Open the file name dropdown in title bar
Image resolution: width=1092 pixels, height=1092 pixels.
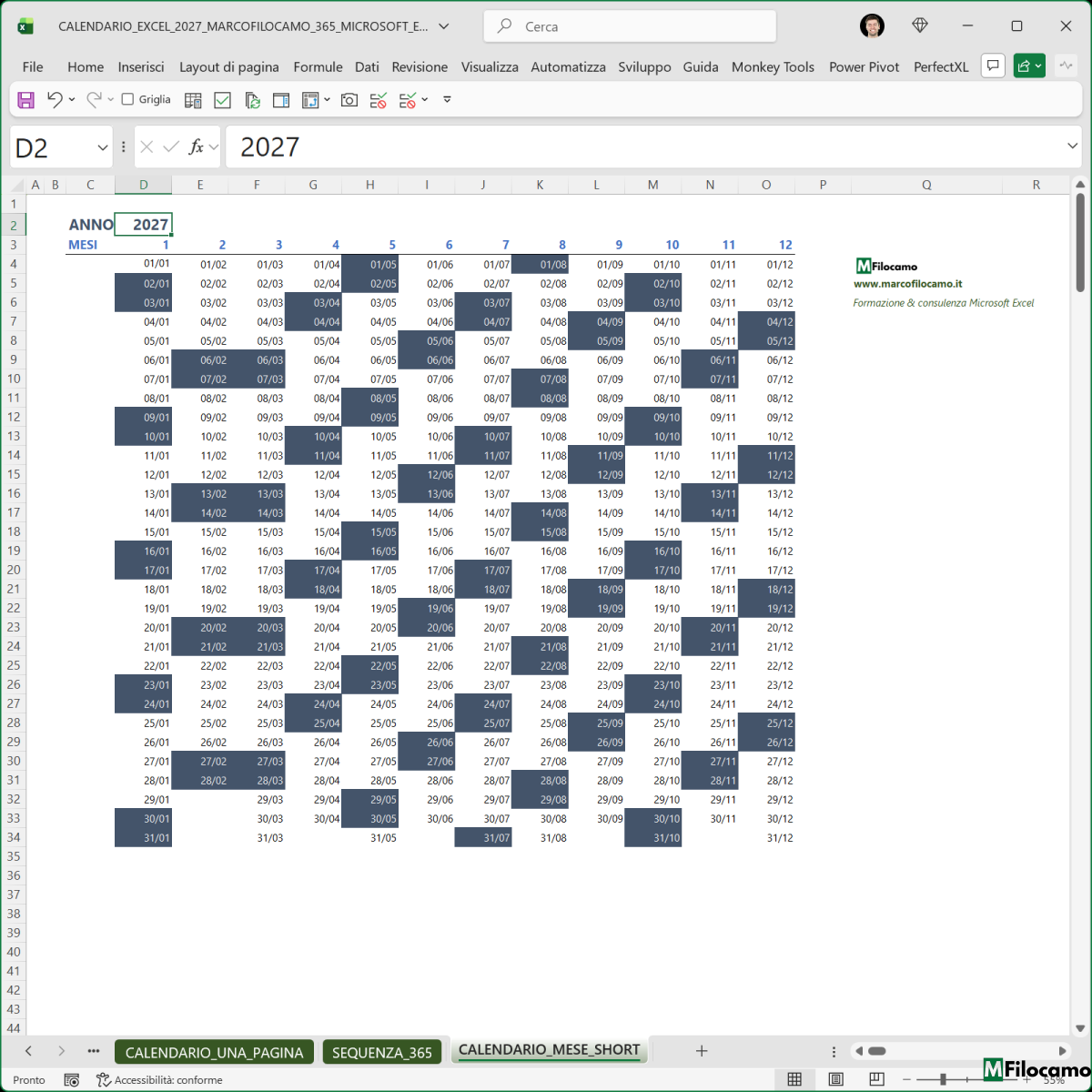coord(443,26)
